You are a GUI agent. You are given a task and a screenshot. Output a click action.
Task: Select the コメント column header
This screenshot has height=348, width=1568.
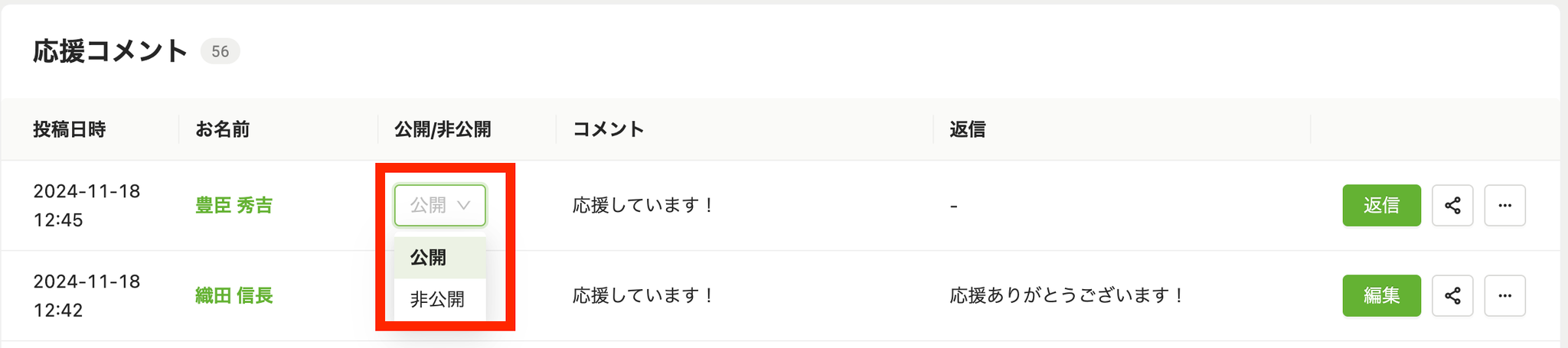[x=608, y=129]
